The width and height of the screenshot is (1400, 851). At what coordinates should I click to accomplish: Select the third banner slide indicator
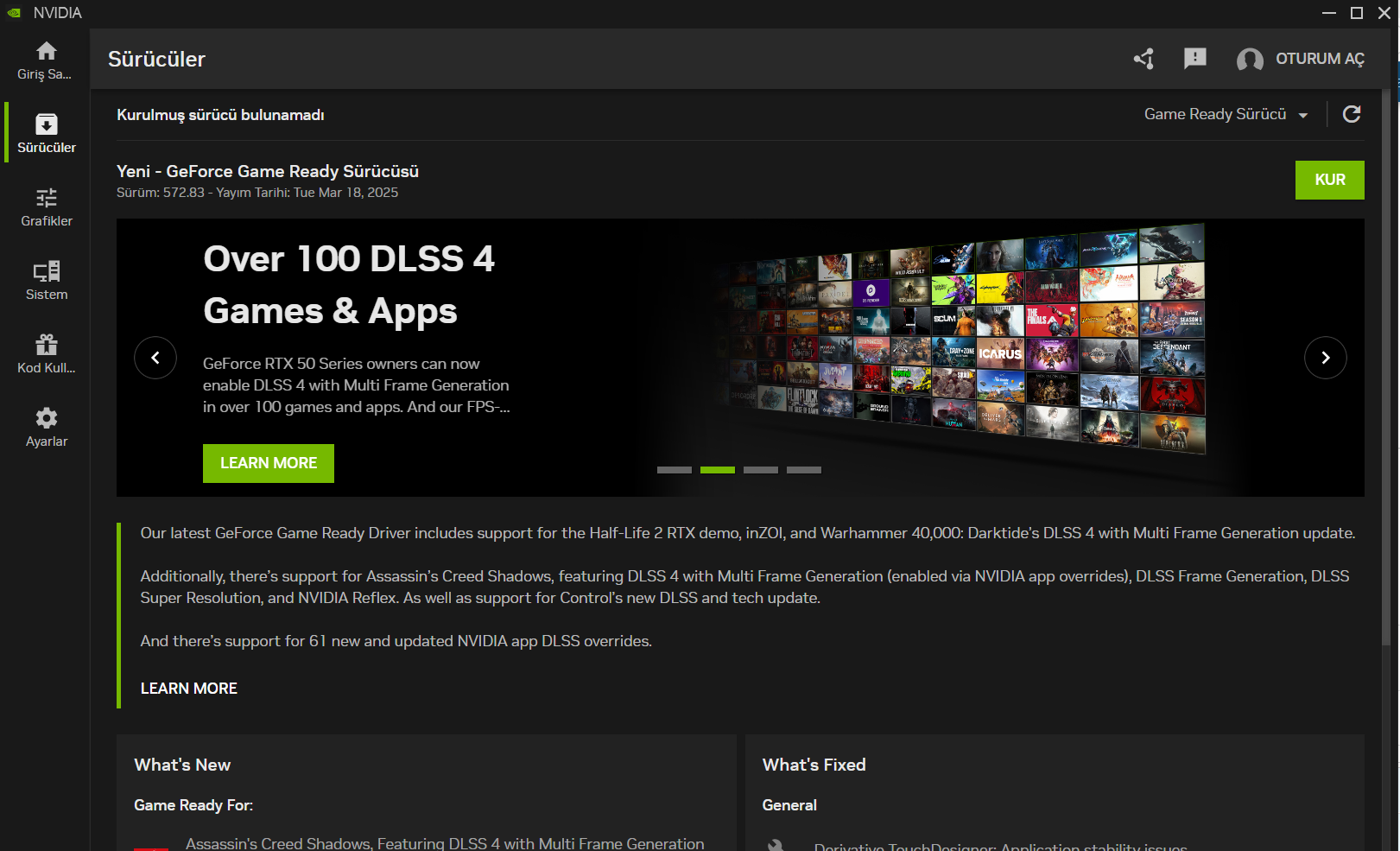click(x=761, y=470)
